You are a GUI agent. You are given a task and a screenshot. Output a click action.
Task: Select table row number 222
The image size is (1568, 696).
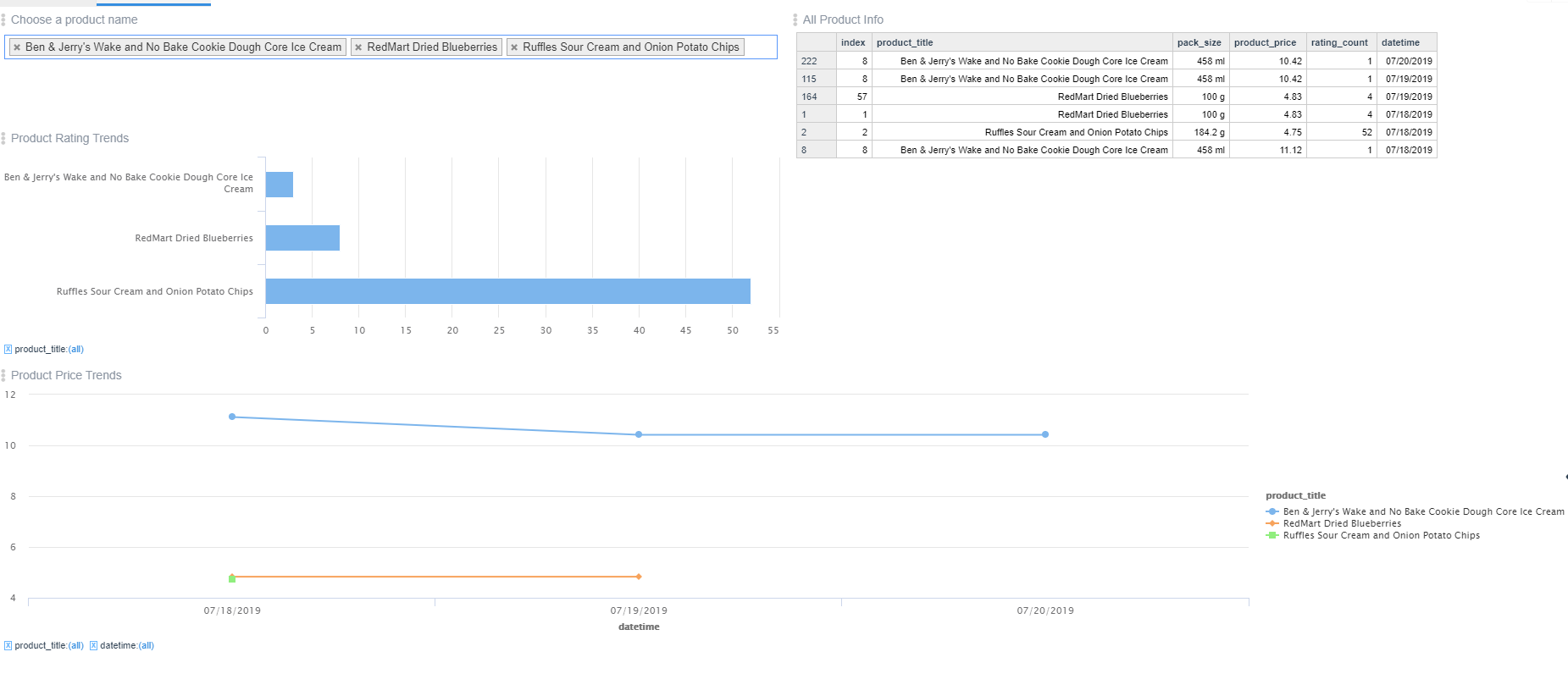817,61
